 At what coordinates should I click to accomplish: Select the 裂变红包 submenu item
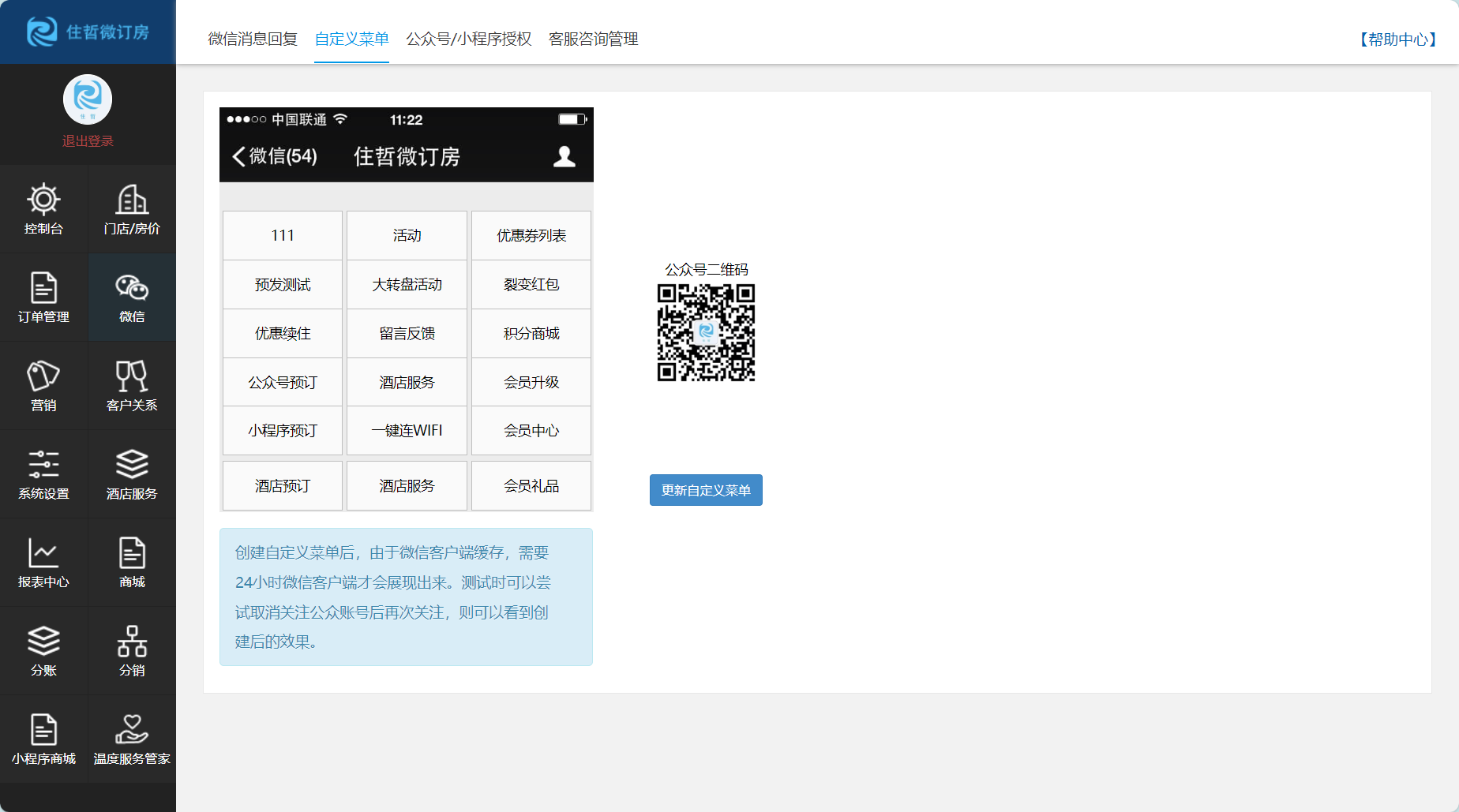[x=531, y=284]
